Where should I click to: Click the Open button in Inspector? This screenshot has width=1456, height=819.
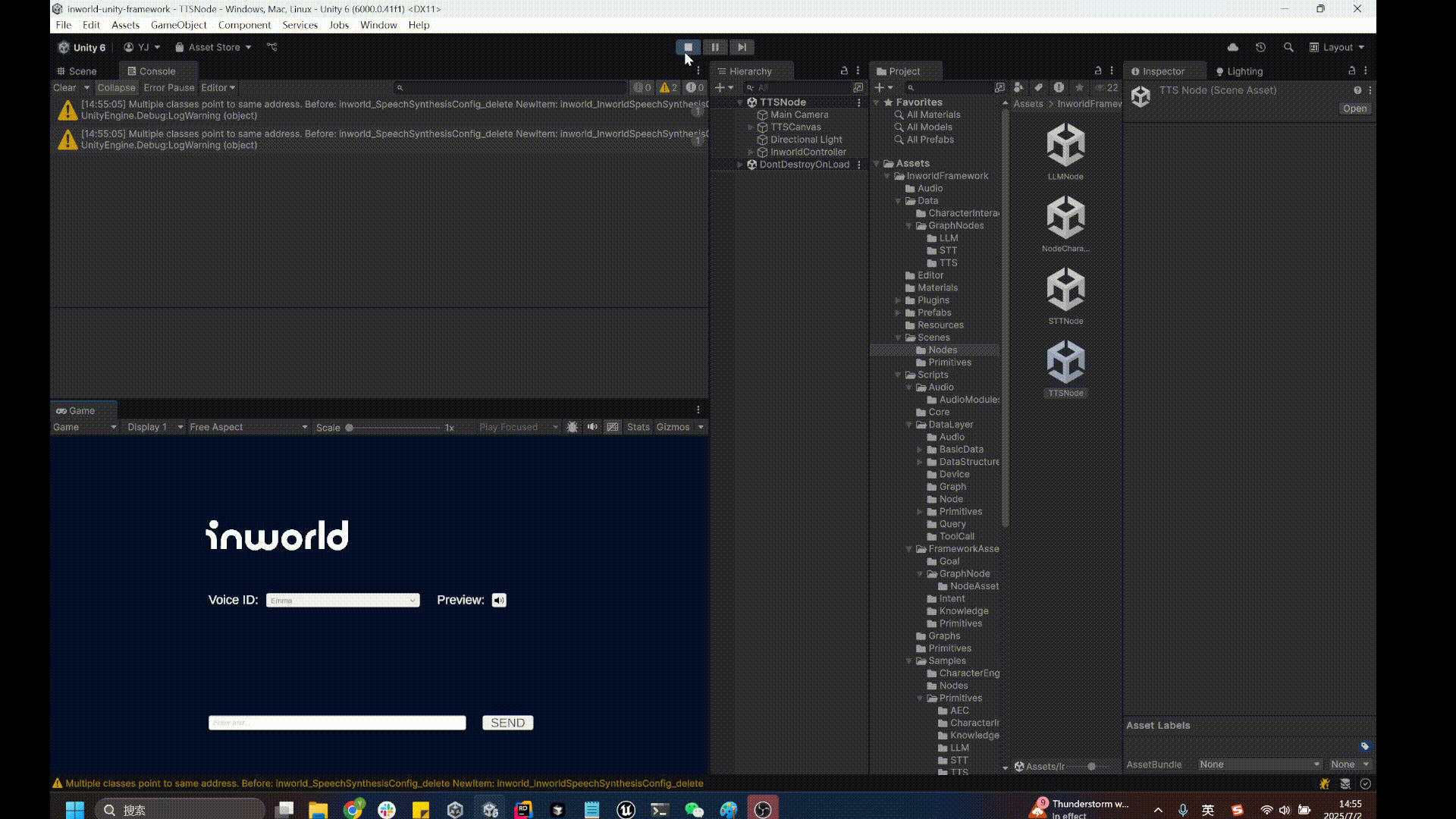tap(1354, 108)
